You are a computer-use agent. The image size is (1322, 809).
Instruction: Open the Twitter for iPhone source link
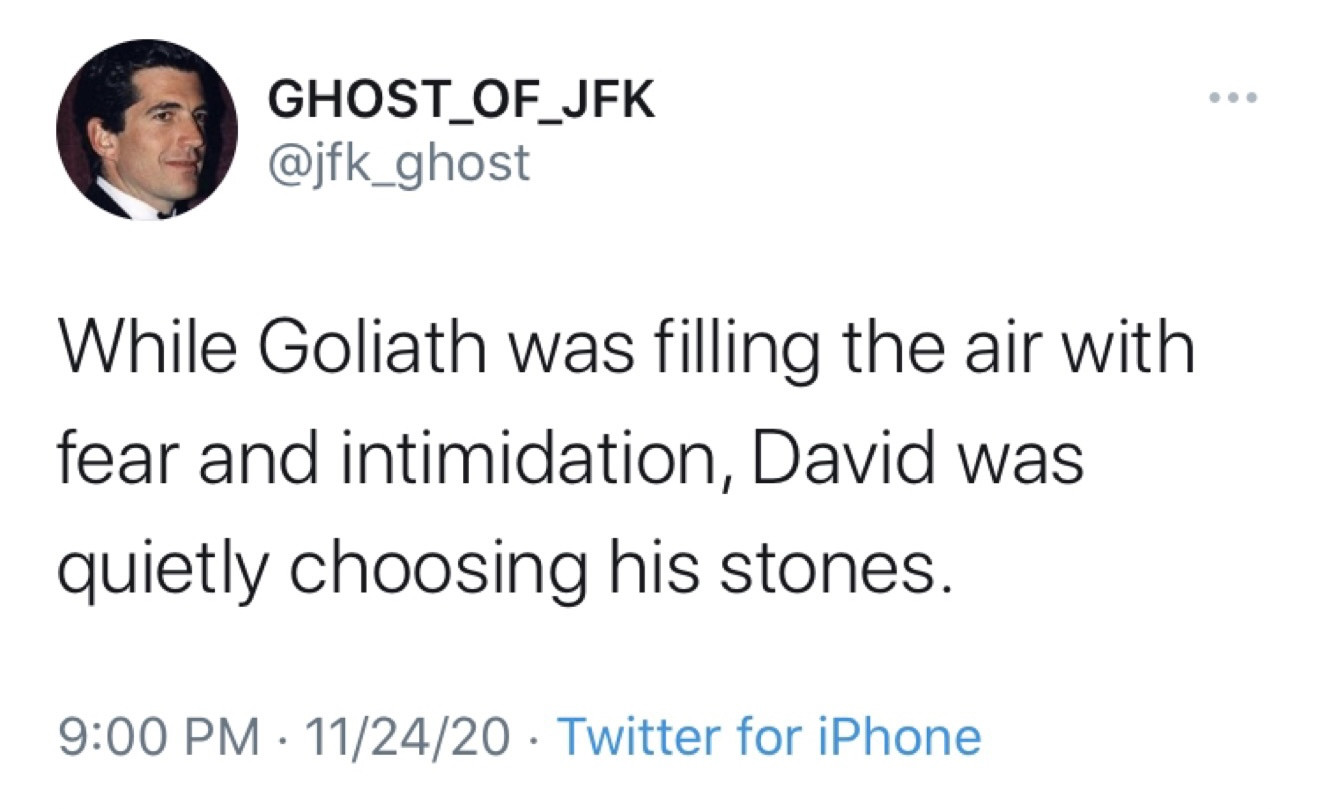click(768, 738)
